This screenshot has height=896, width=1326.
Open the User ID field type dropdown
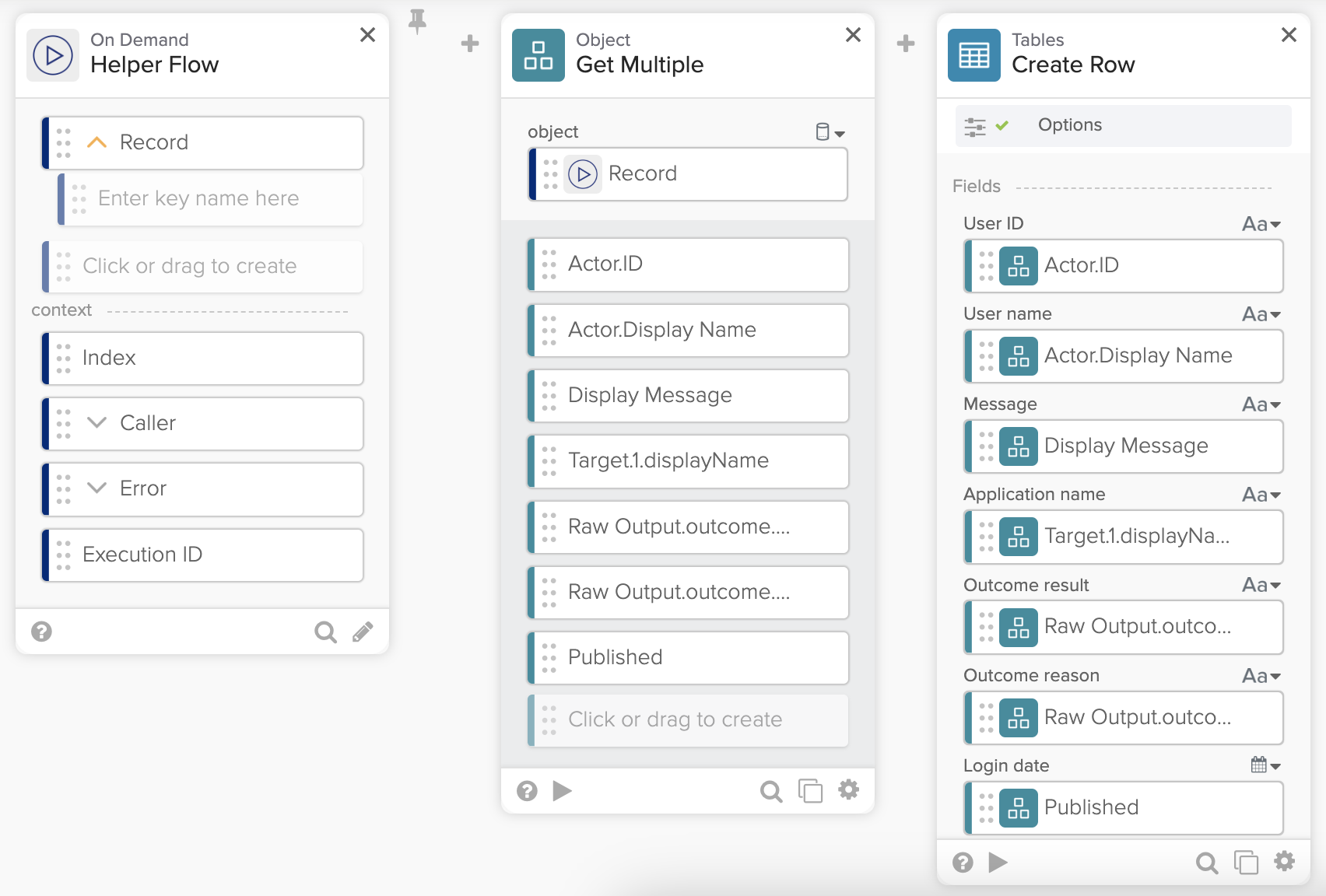pyautogui.click(x=1261, y=224)
